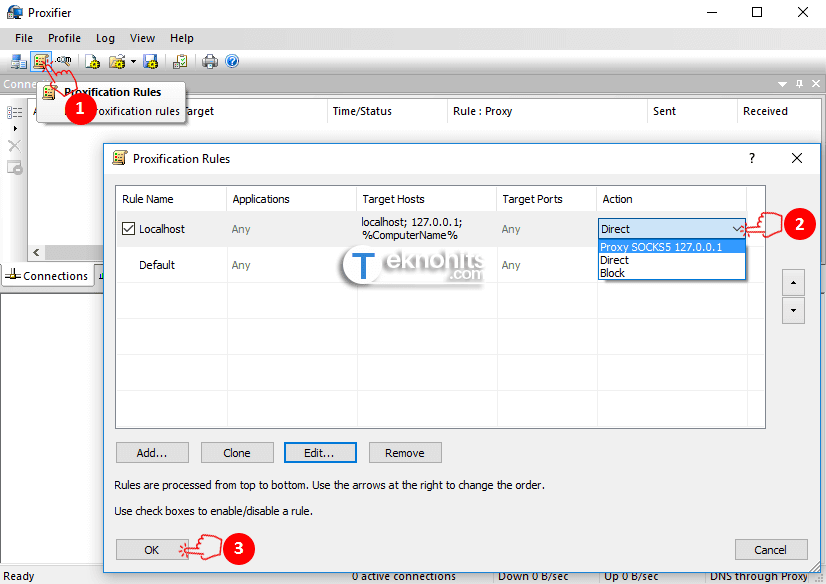Click the grey X icon in Connections sidebar
Screen dimensions: 826x584
[x=15, y=146]
